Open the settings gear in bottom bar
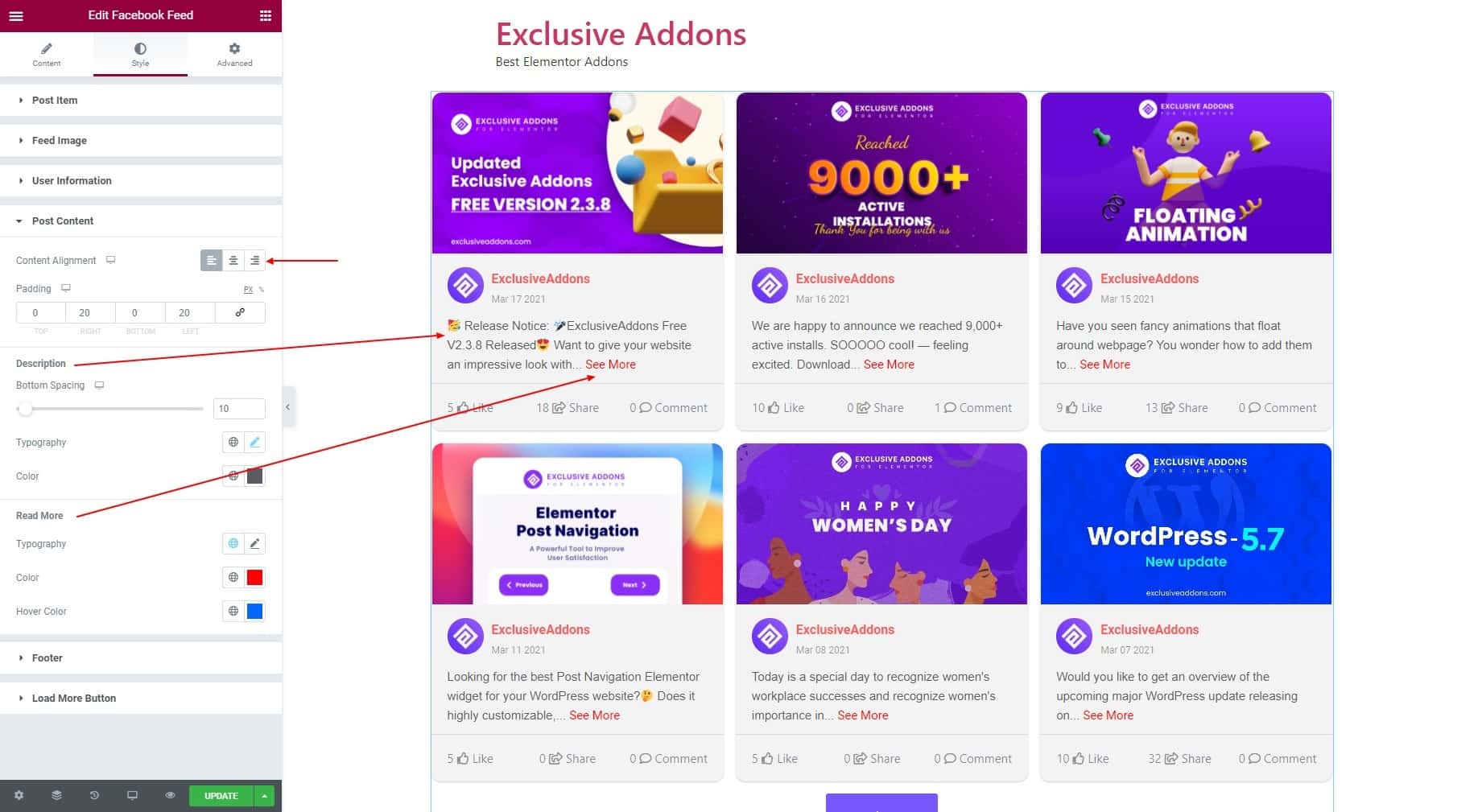Screen dimensions: 1482x812 tap(19, 795)
